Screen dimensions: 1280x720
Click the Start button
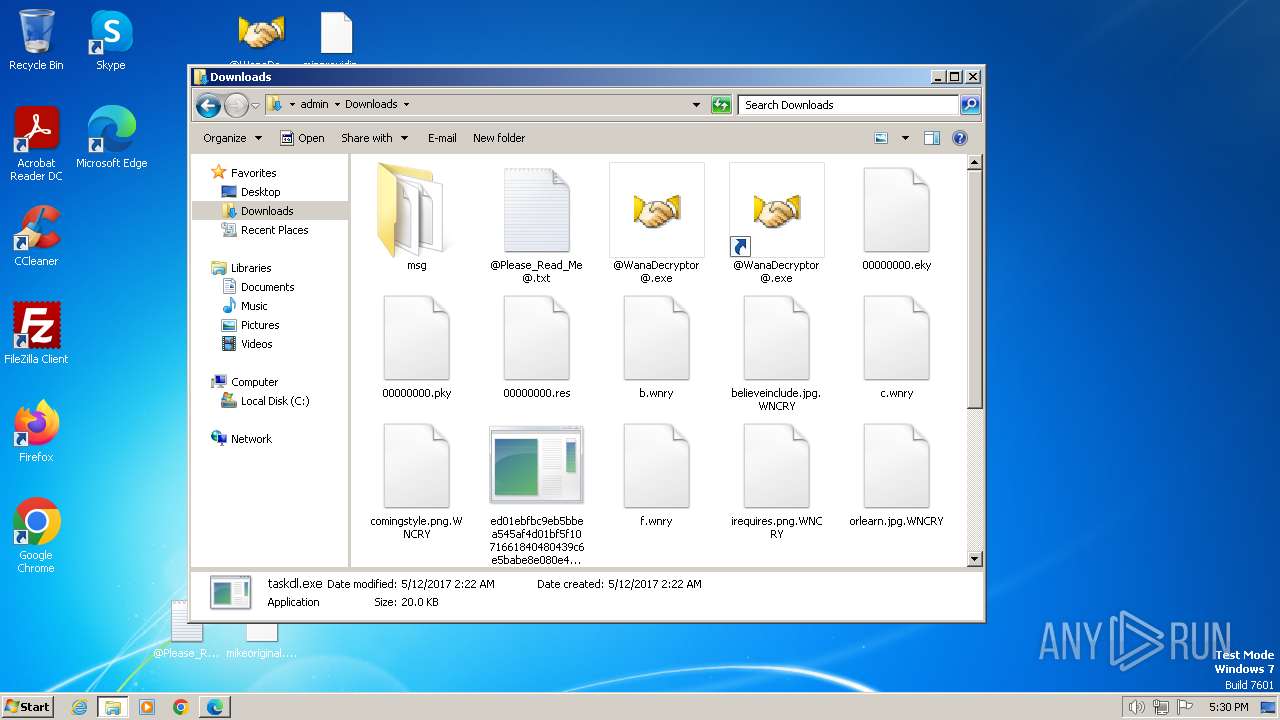[x=28, y=706]
